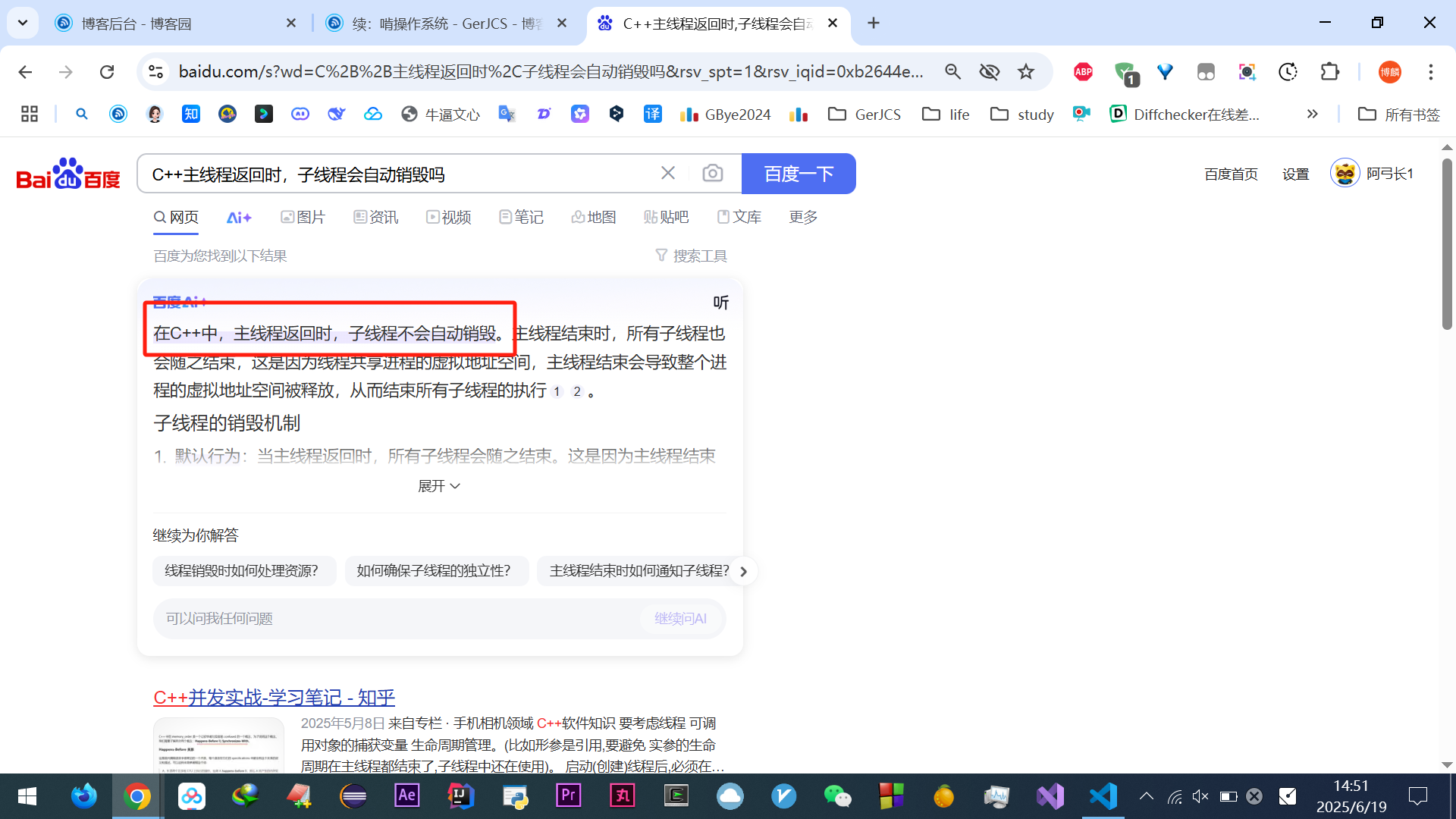
Task: Open Chrome extensions puzzle icon
Action: click(1330, 72)
